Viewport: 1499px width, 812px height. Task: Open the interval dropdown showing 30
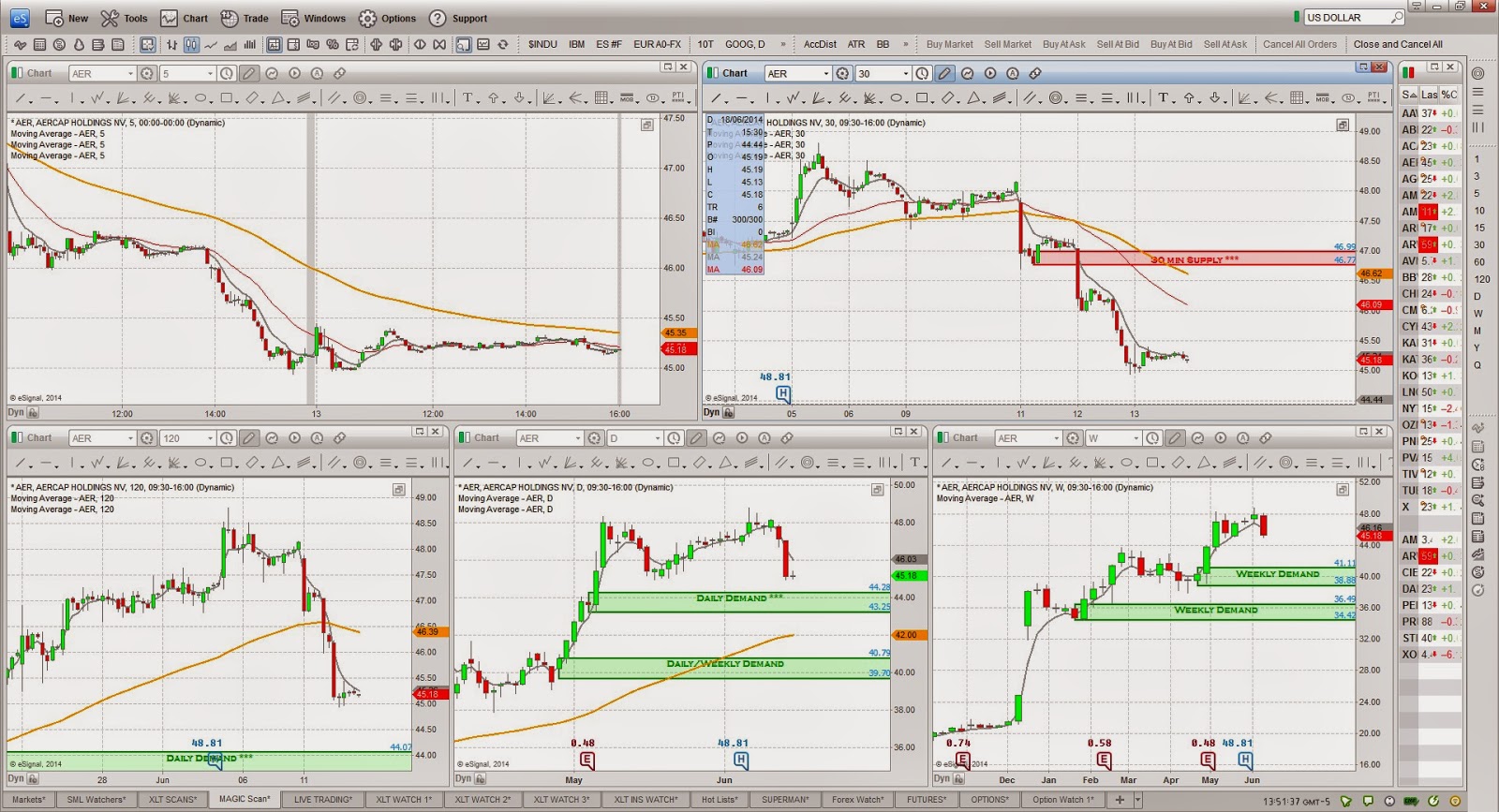906,73
